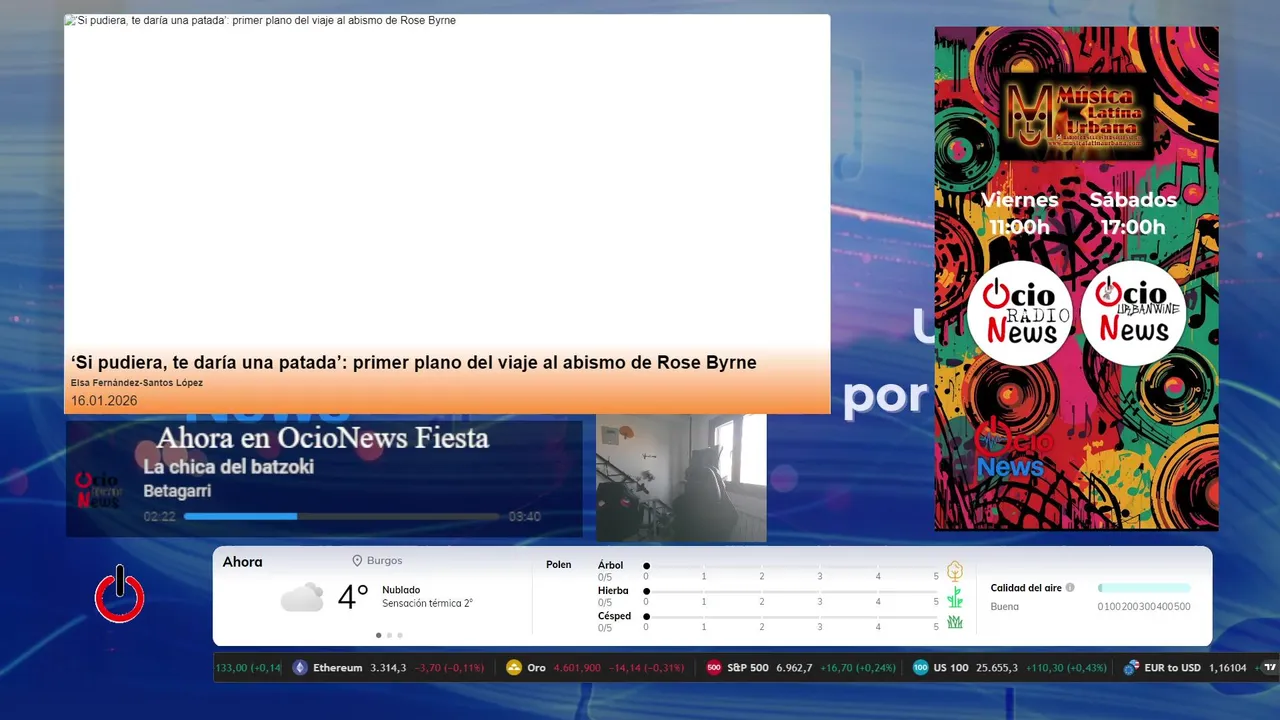Screen dimensions: 1280x720
Task: Click the Hierba pollen plant icon
Action: 955,597
